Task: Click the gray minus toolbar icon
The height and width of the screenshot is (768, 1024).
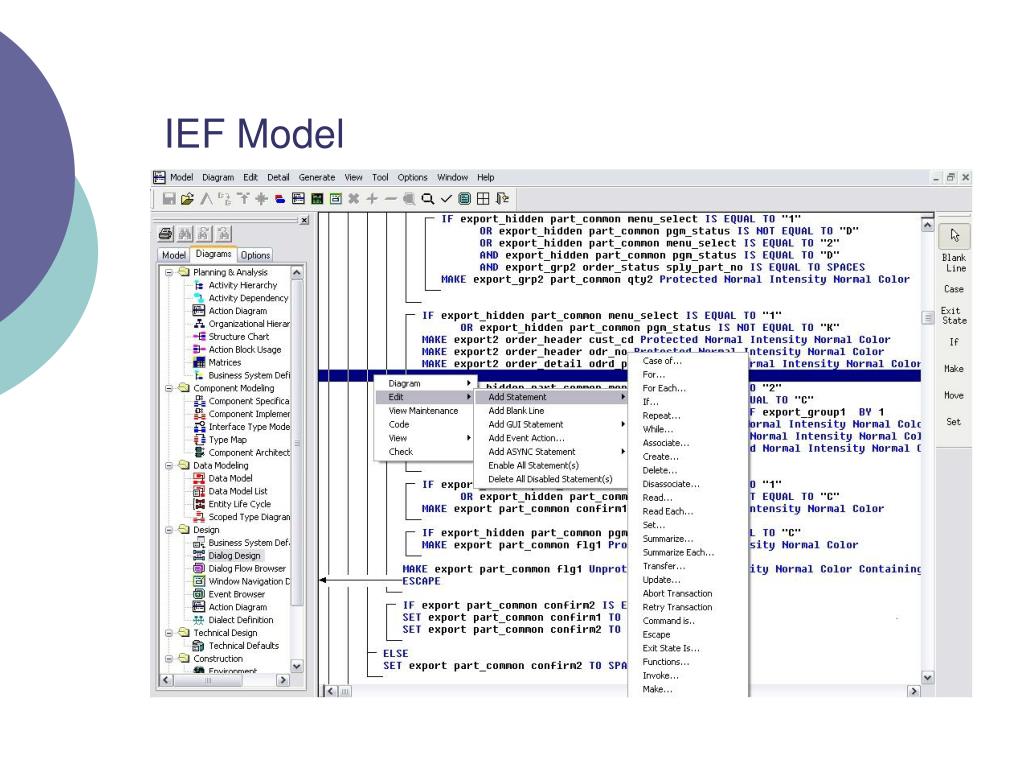Action: [x=391, y=199]
